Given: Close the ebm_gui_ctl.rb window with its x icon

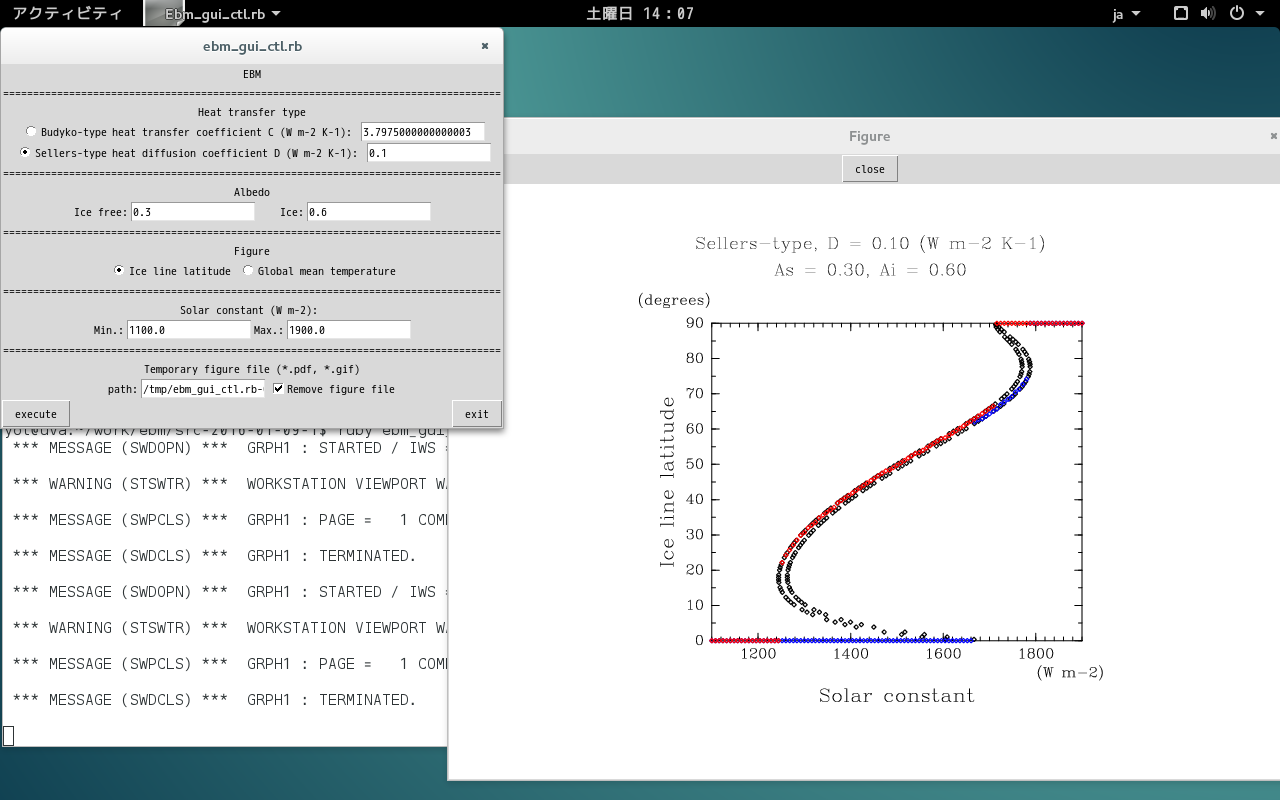Looking at the screenshot, I should pos(485,46).
